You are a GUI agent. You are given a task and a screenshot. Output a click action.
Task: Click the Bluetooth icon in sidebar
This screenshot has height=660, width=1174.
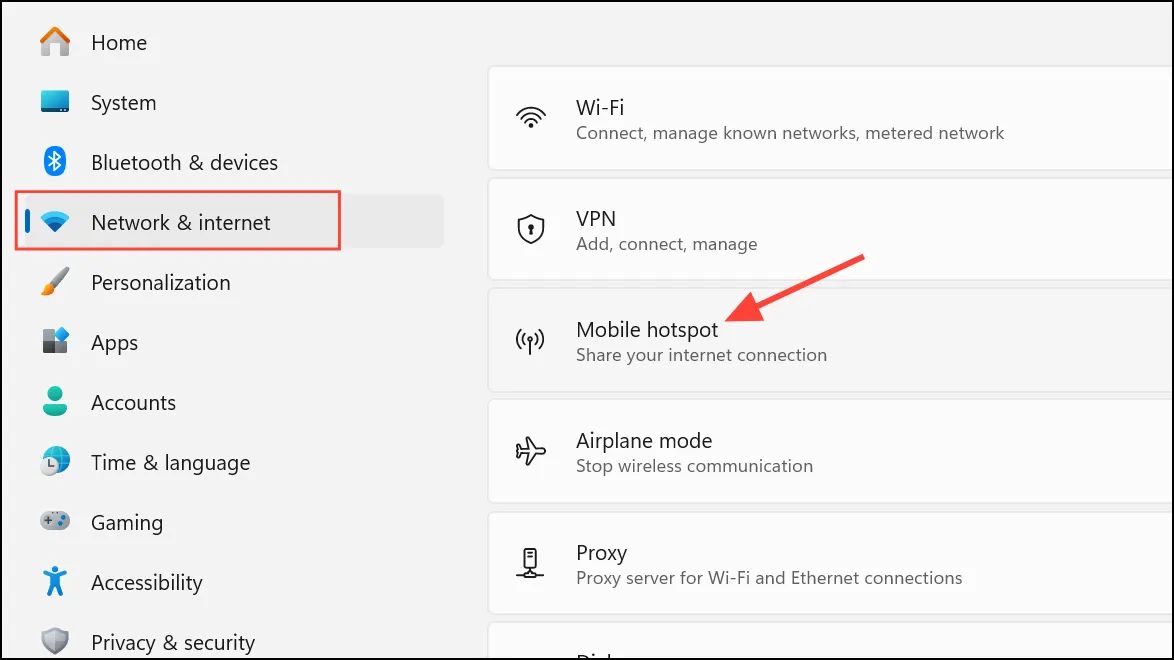[x=55, y=161]
